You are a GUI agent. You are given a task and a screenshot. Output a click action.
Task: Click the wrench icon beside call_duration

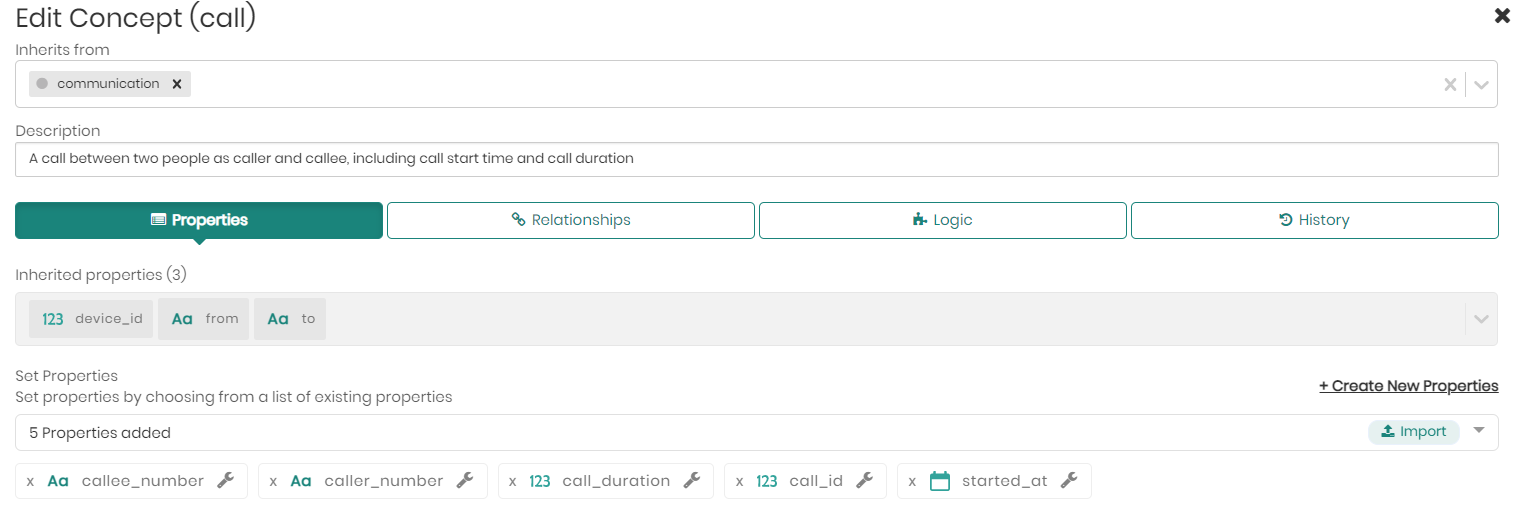691,481
